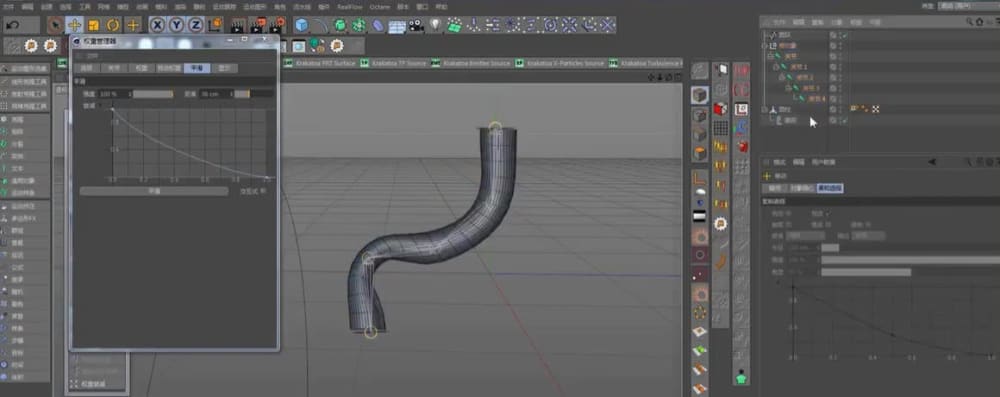Activate the Move tool in the toolbar
1000x397 pixels.
tap(75, 26)
